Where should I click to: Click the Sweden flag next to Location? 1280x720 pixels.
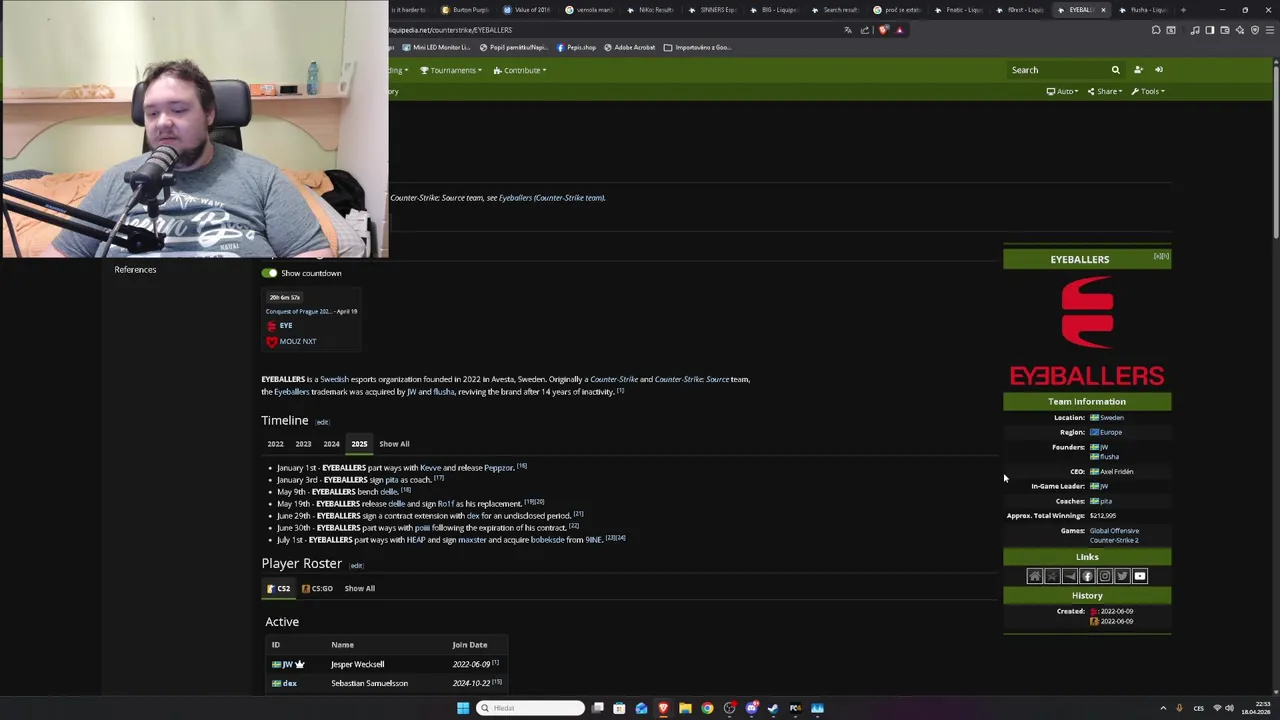point(1094,417)
